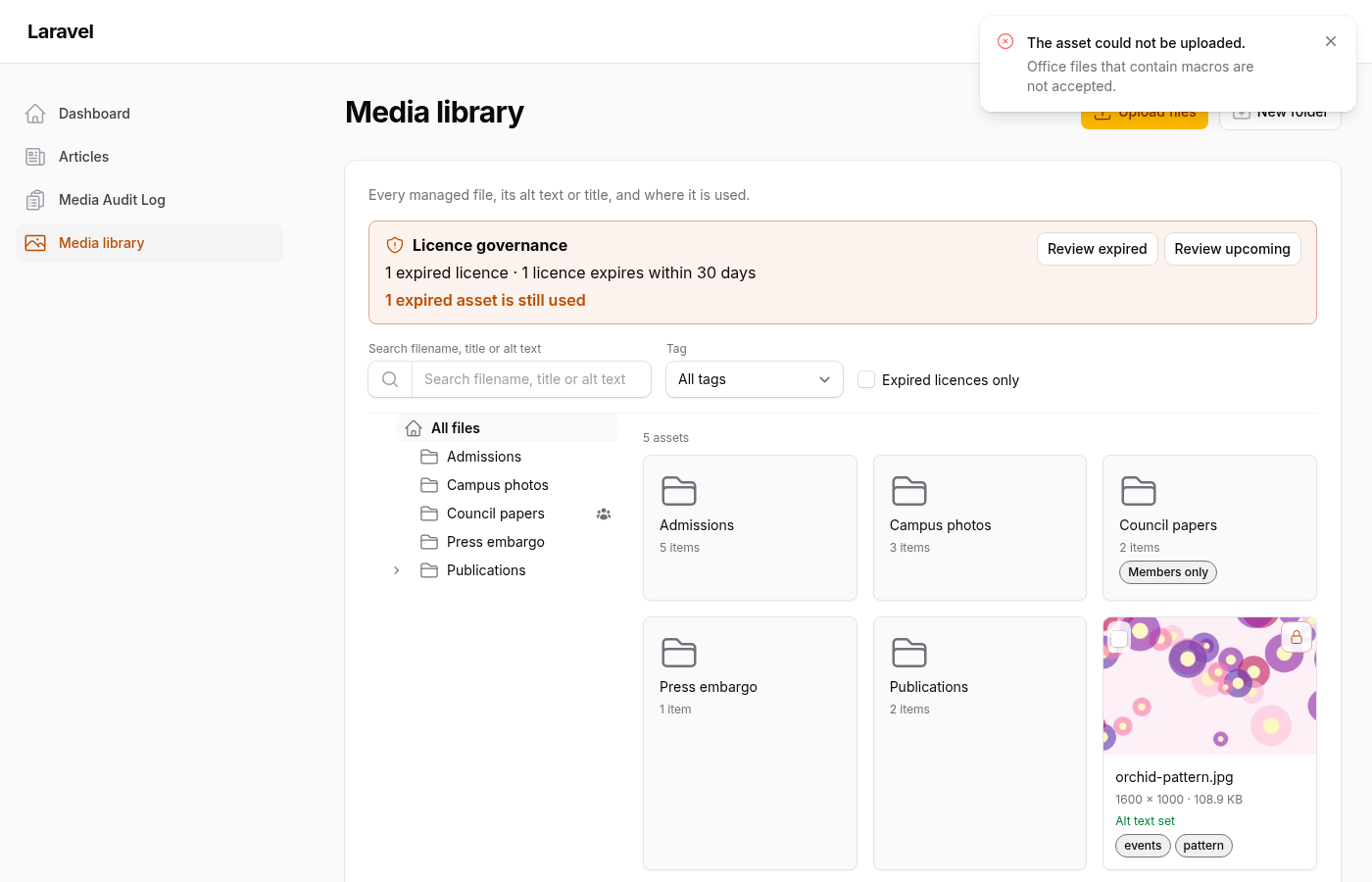Click the members icon beside Council papers
This screenshot has height=882, width=1372.
[x=604, y=514]
